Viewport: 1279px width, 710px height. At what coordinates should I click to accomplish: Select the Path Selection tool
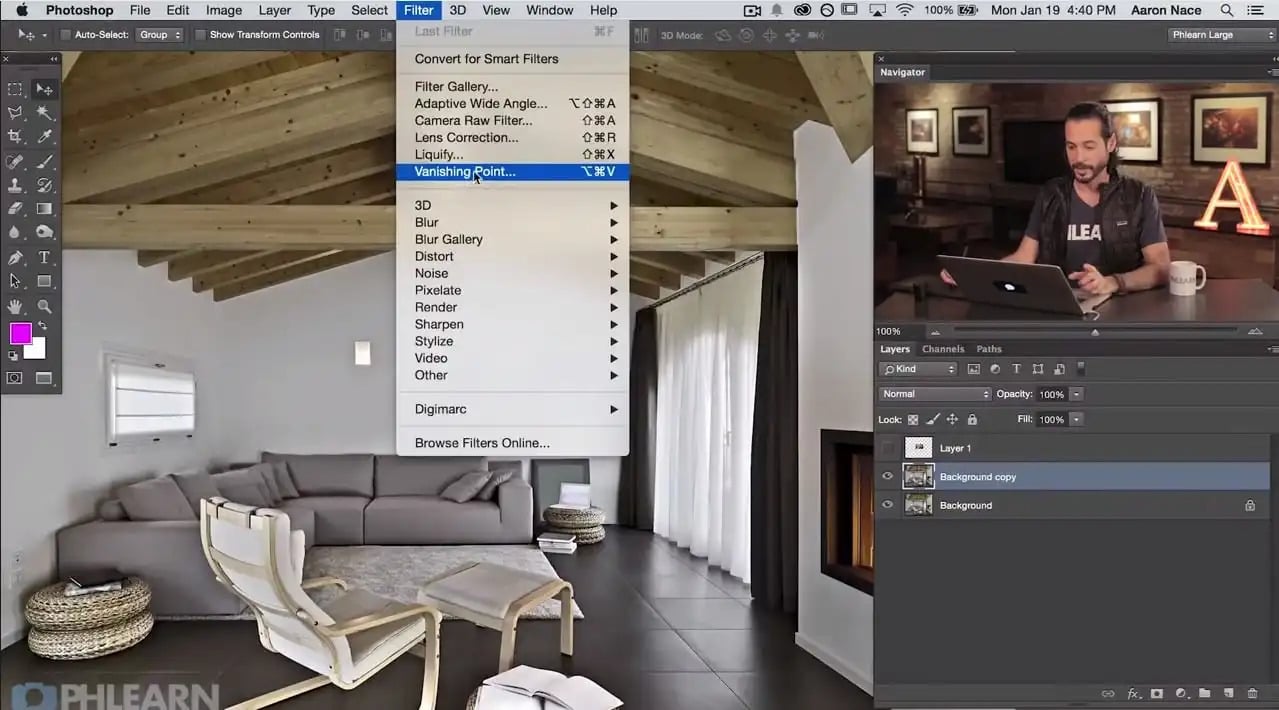[15, 281]
